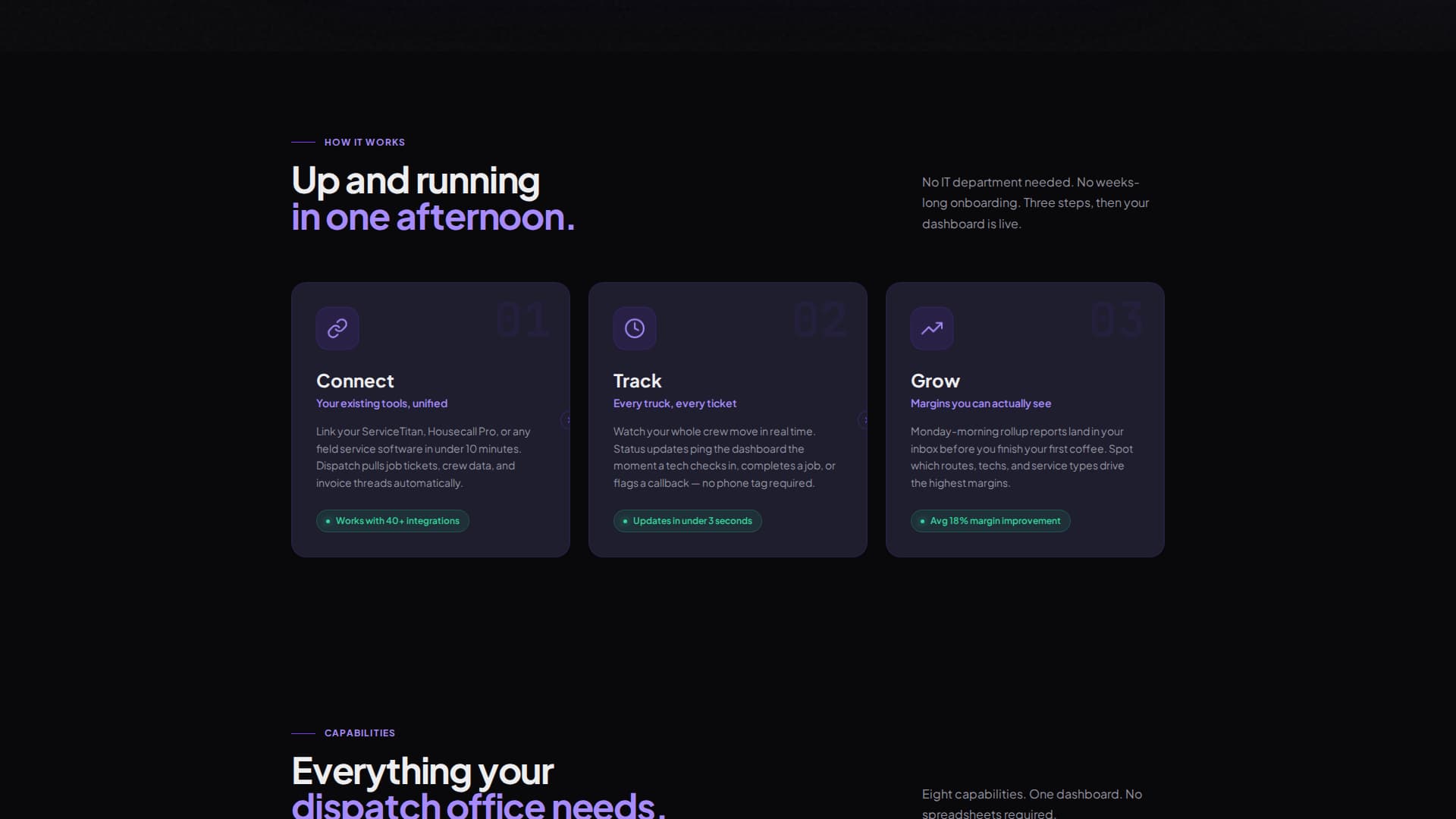This screenshot has height=819, width=1456.
Task: Click the Grow card description about rollup reports
Action: point(1021,457)
